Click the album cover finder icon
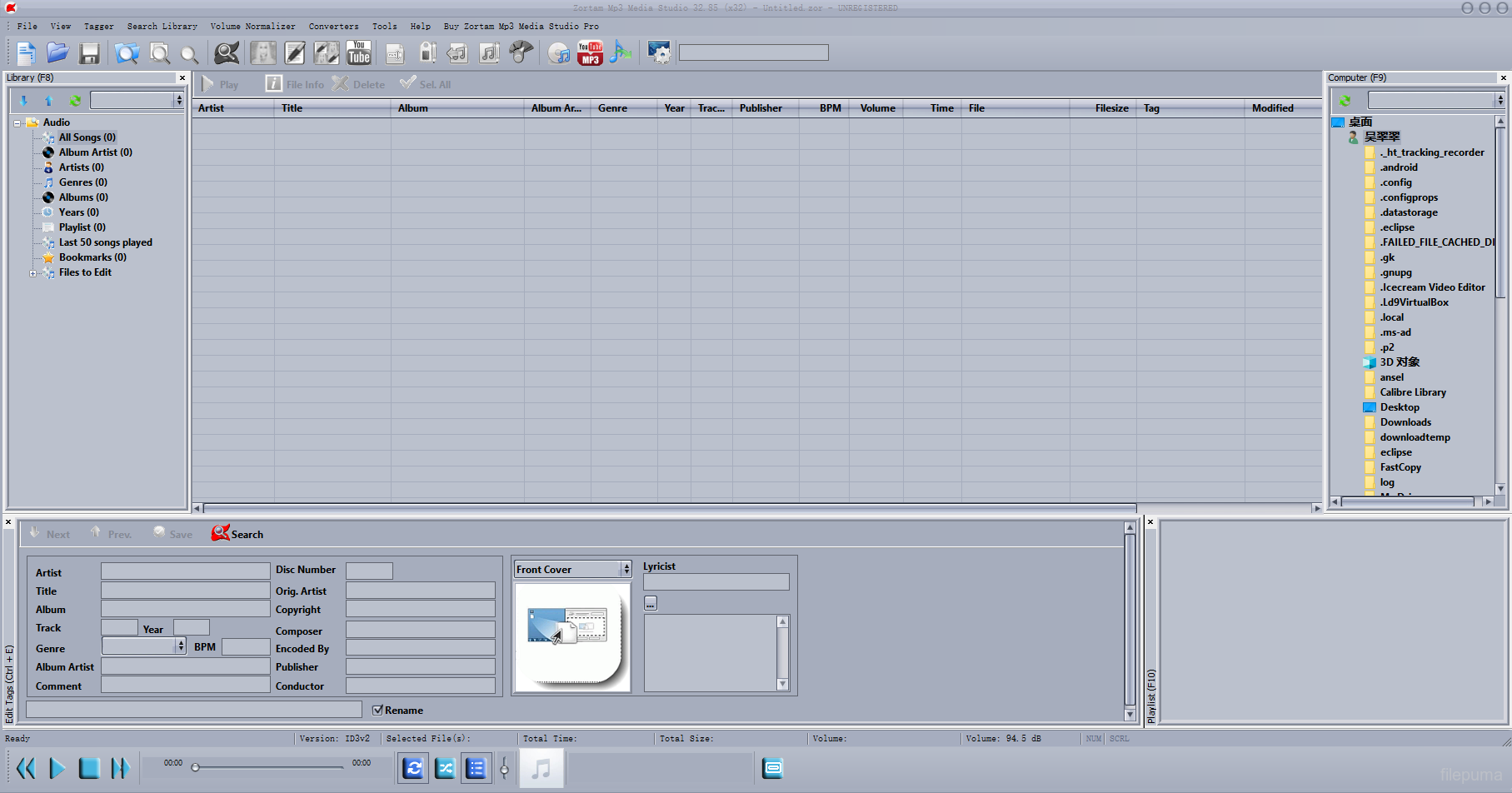Image resolution: width=1512 pixels, height=793 pixels. [262, 52]
